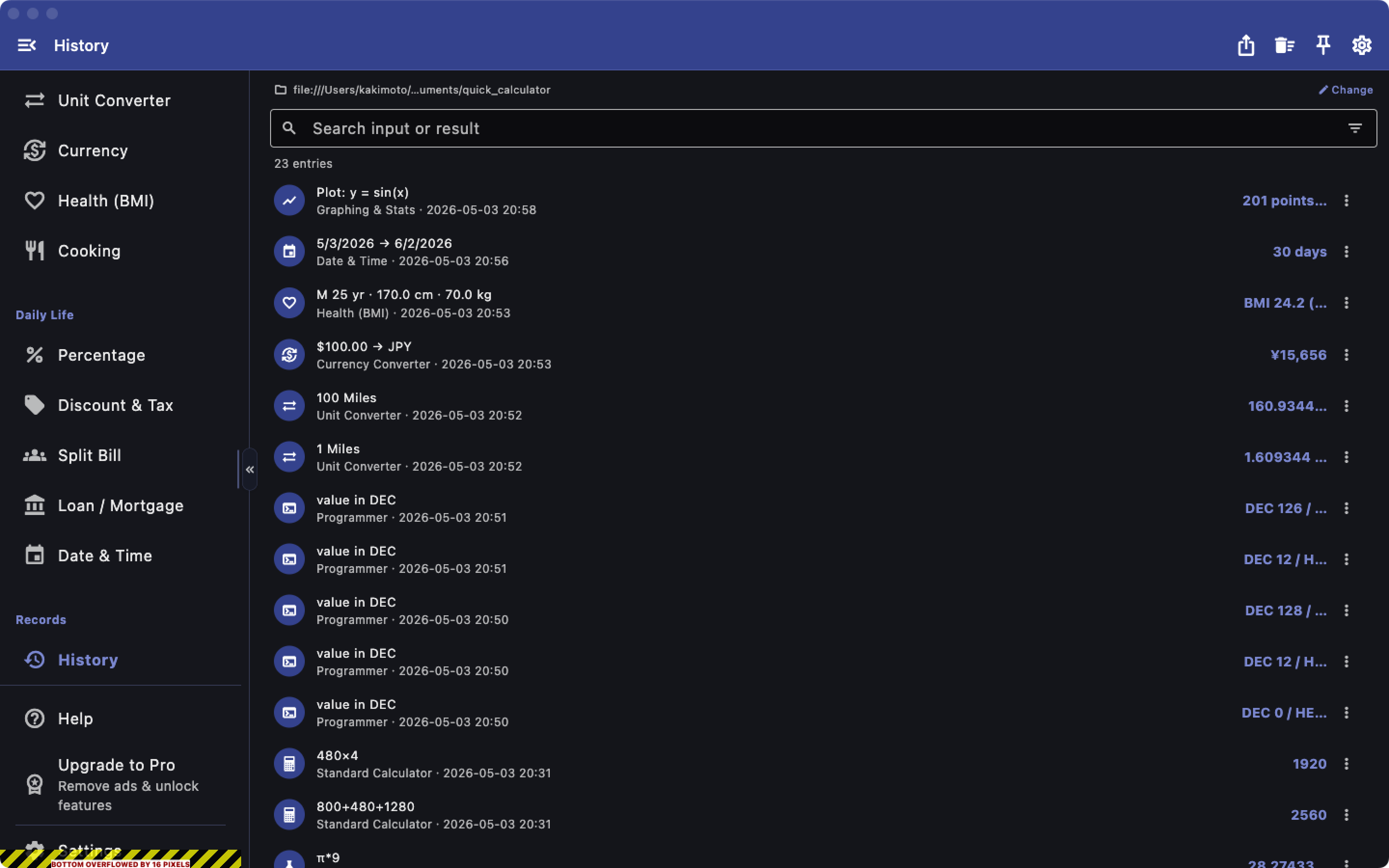Open the more menu for the DEC 128 entry
1389x868 pixels.
click(1346, 610)
